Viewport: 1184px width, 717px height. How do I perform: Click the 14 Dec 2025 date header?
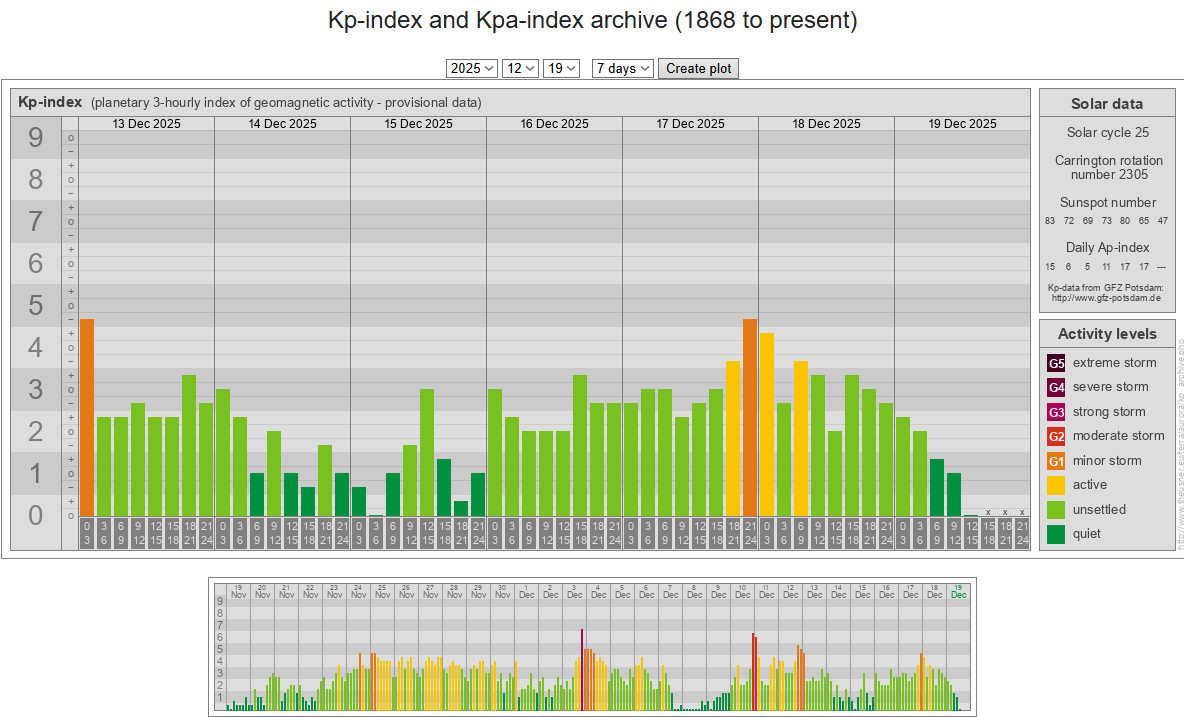[282, 124]
